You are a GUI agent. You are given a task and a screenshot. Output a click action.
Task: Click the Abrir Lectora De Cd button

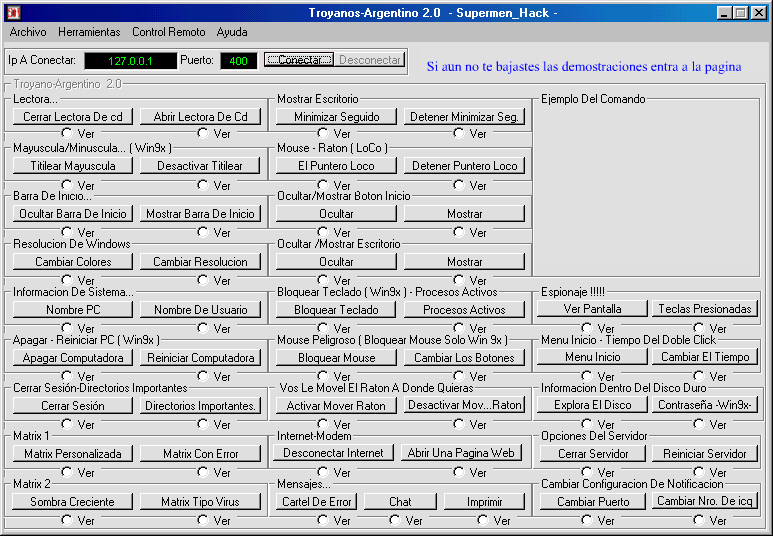point(200,117)
